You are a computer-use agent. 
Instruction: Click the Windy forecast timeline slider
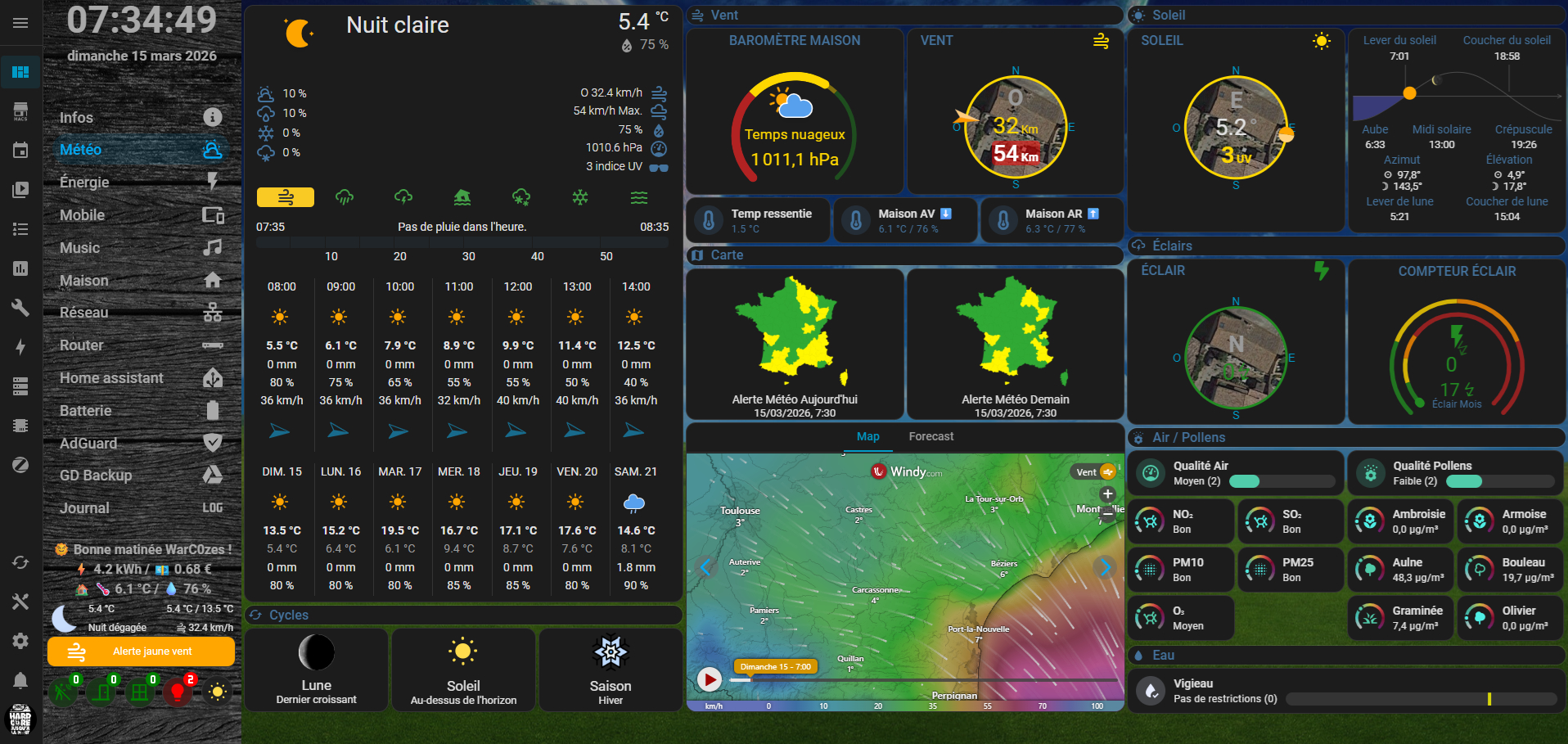pos(924,680)
